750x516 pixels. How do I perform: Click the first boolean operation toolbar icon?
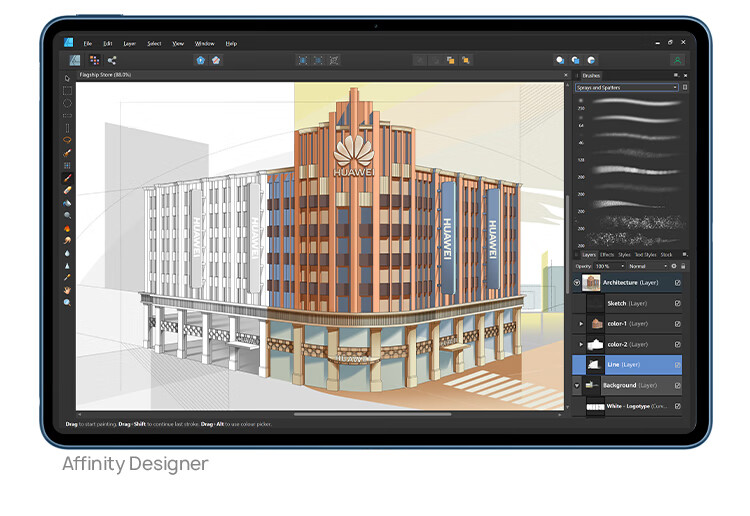pyautogui.click(x=560, y=60)
